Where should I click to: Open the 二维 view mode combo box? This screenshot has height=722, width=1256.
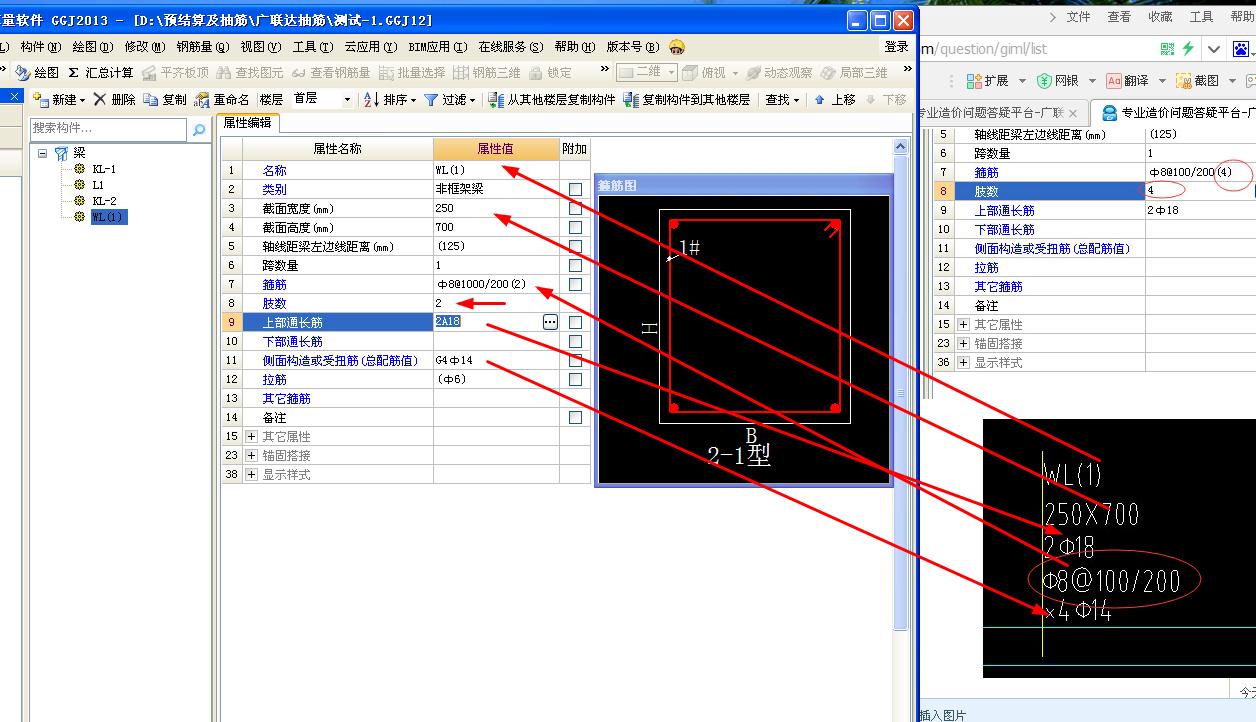(x=646, y=72)
